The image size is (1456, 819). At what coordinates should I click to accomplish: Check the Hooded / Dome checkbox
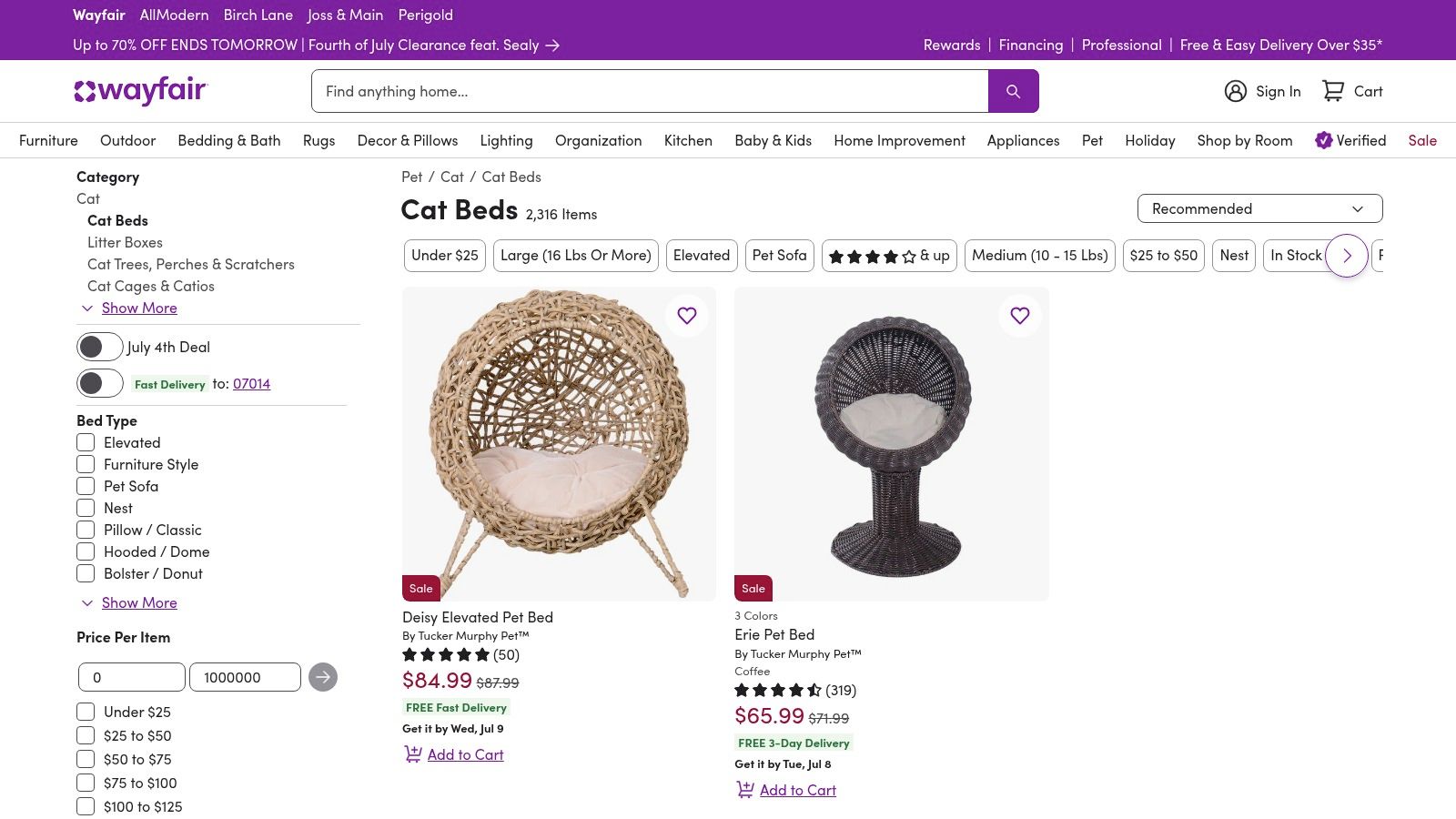click(x=86, y=551)
